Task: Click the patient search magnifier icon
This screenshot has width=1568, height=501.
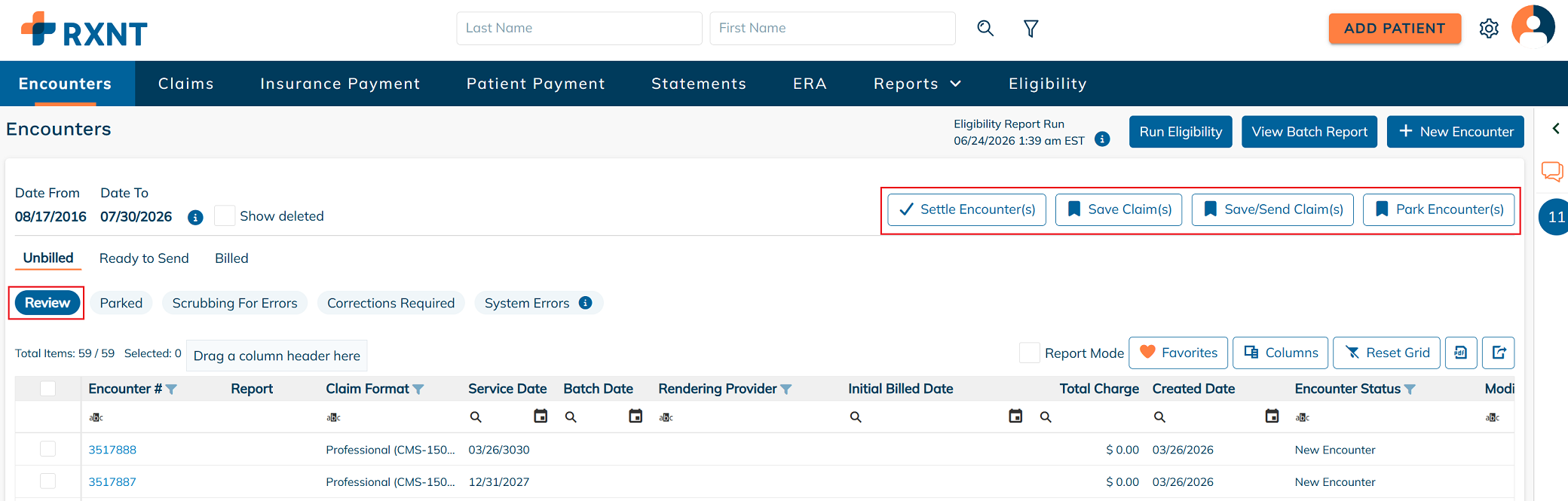Action: click(x=985, y=29)
